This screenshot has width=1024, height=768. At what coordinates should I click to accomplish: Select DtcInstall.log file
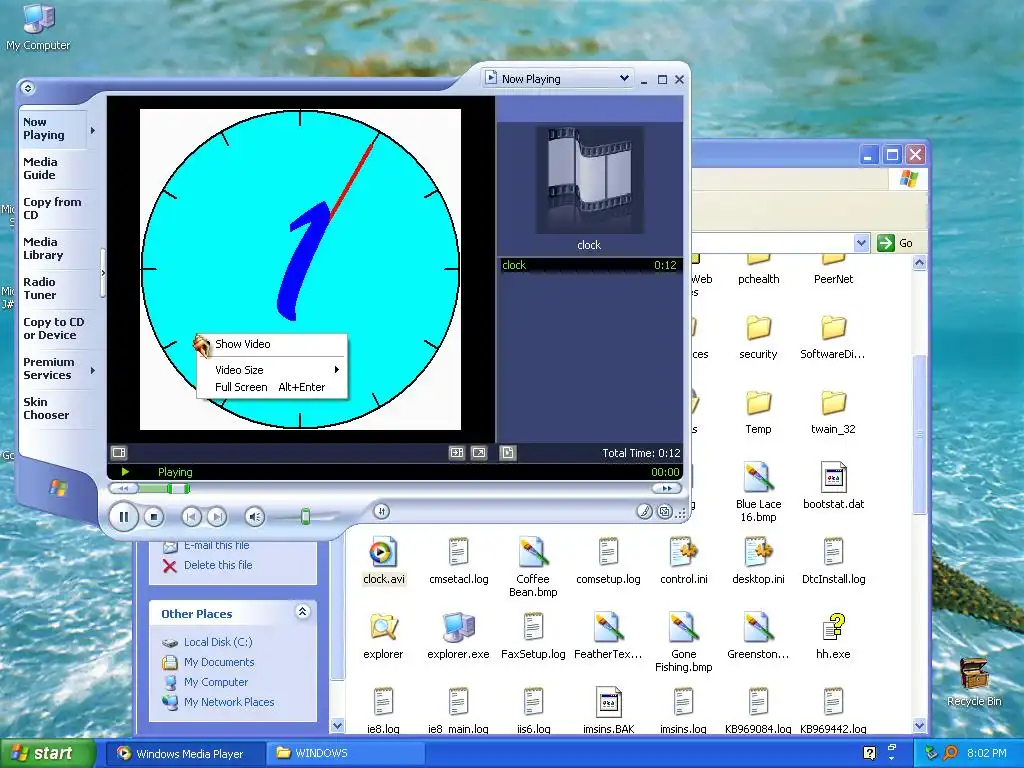pyautogui.click(x=833, y=562)
